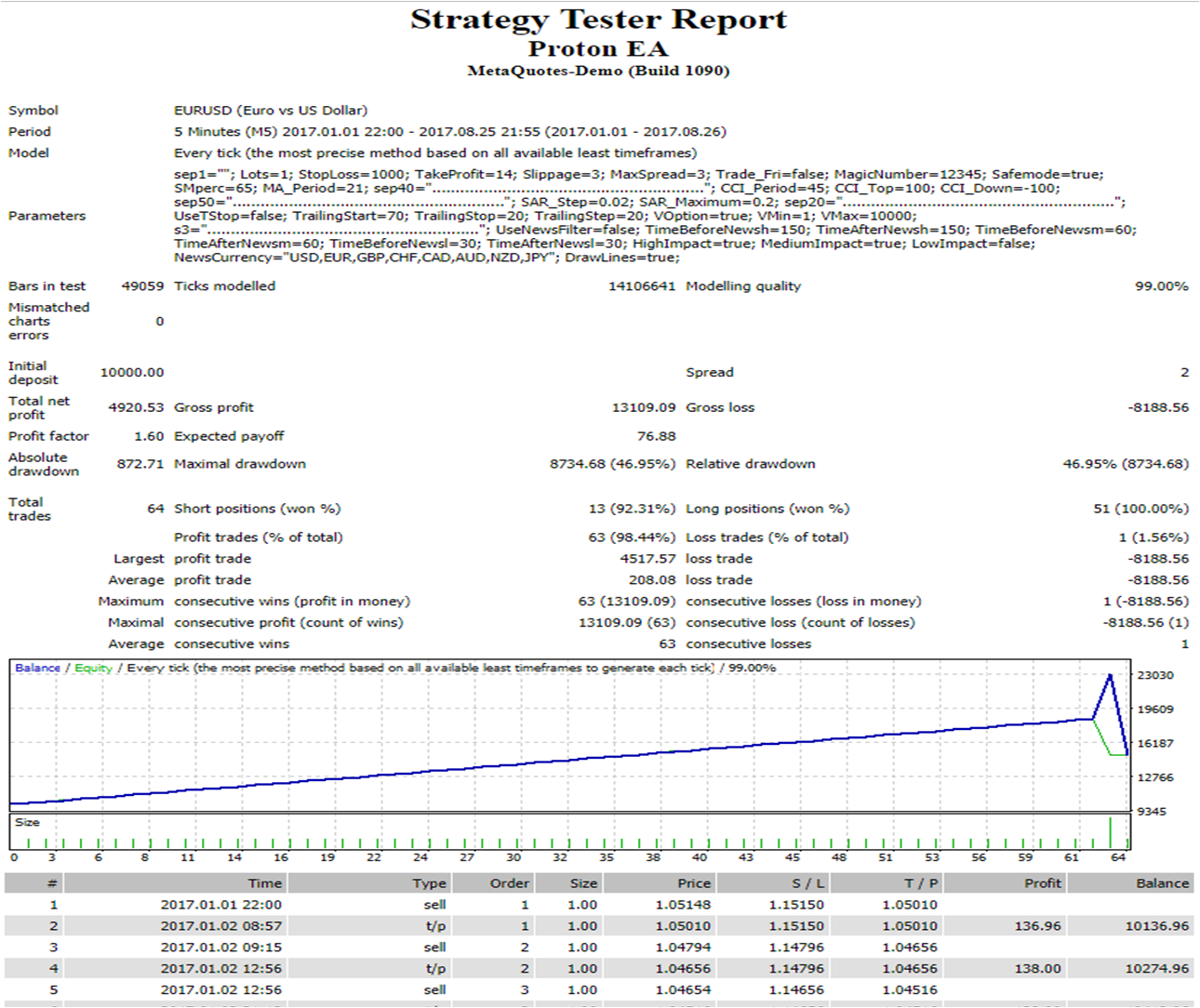Click "Long positions (won %)" label
The image size is (1200, 1008).
coord(768,510)
